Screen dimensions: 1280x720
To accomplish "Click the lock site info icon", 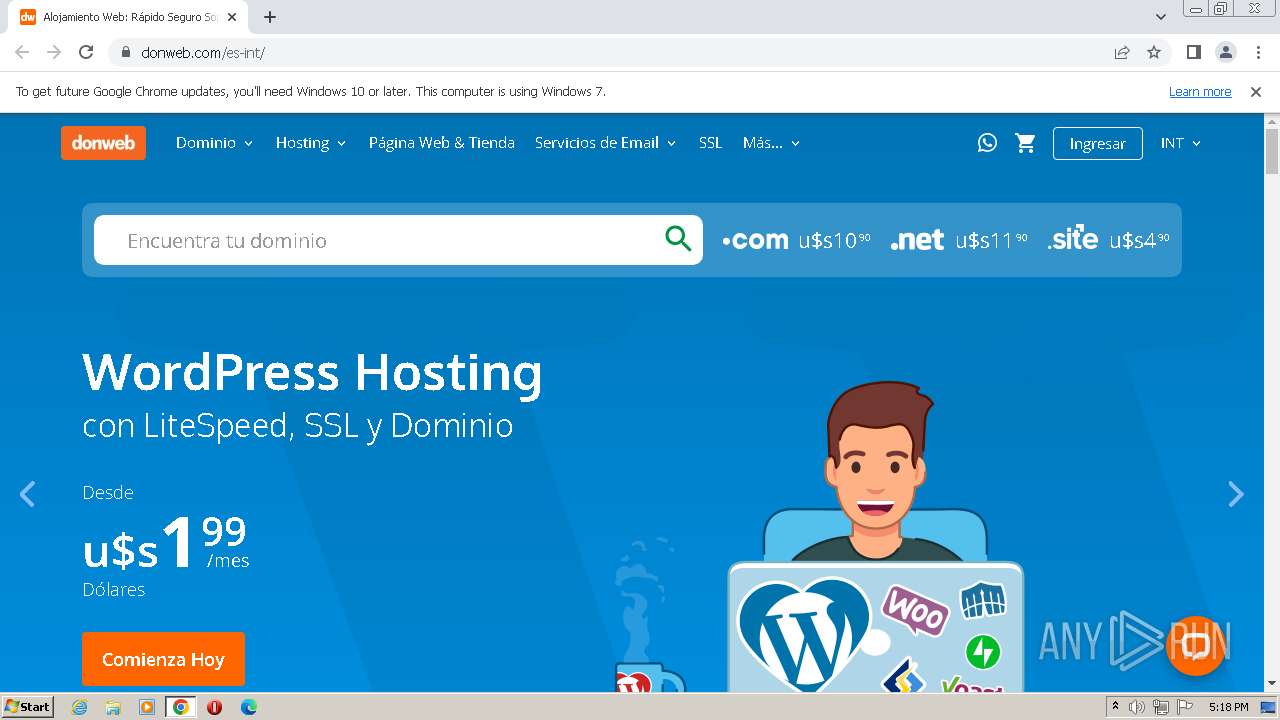I will click(x=126, y=52).
